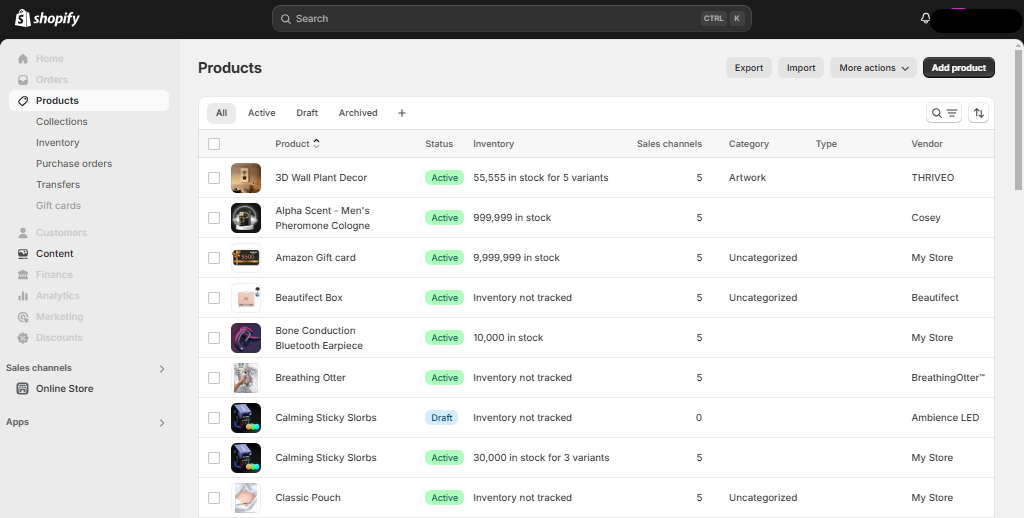Viewport: 1024px width, 518px height.
Task: Open the More actions dropdown
Action: tap(873, 68)
